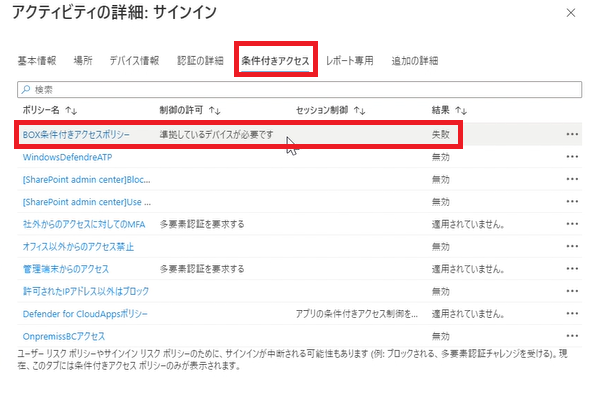Sort by 制御の許可 column arrows
Screen dimensions: 595x398
coord(214,110)
